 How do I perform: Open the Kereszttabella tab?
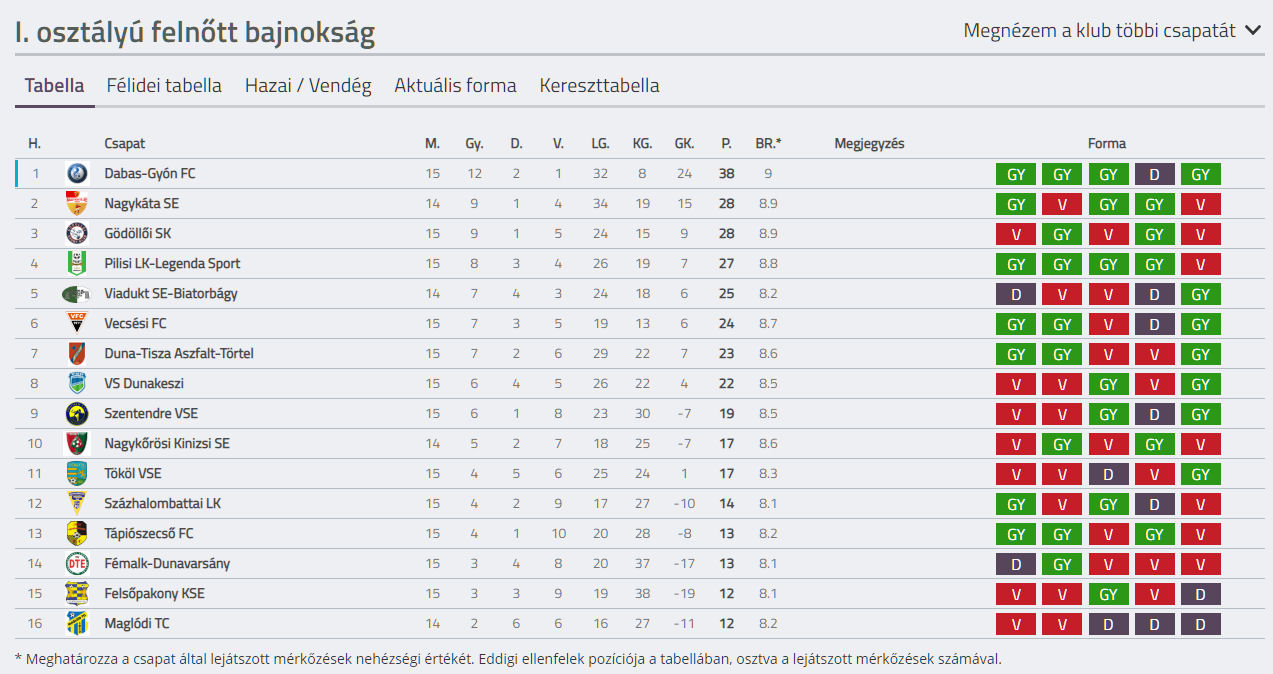[599, 86]
